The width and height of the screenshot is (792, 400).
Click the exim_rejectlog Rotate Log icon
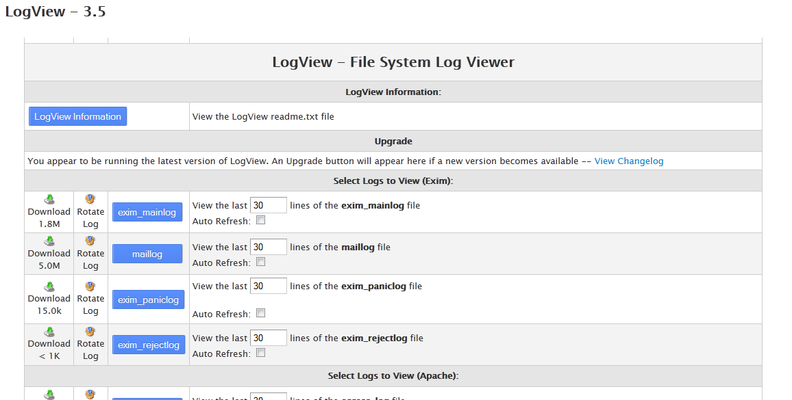coord(90,331)
